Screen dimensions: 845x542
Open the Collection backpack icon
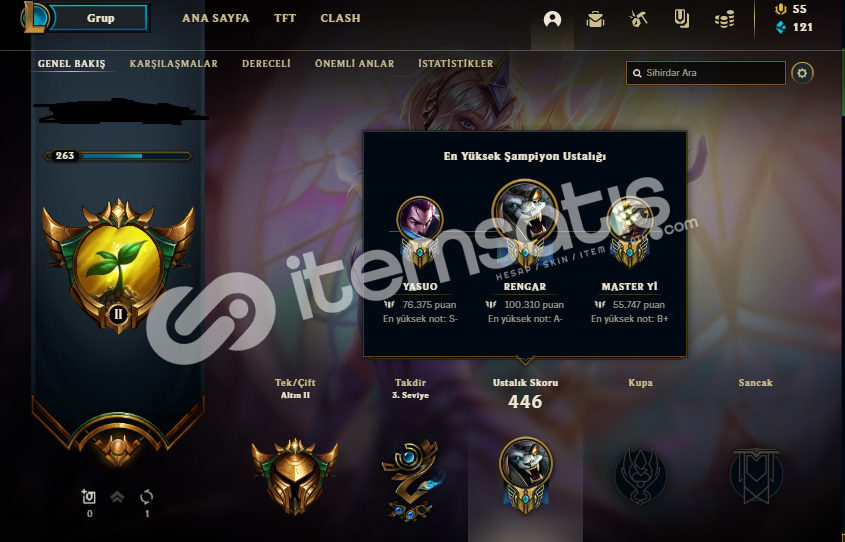click(x=595, y=19)
